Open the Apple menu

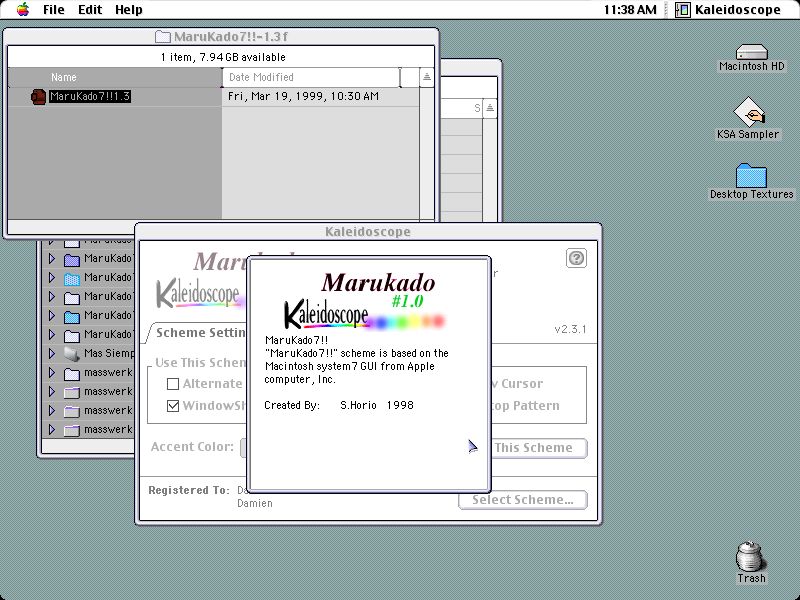(x=23, y=9)
